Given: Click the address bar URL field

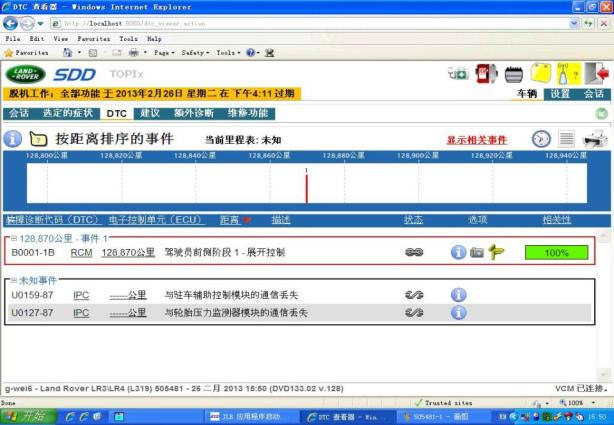Looking at the screenshot, I should tap(310, 24).
